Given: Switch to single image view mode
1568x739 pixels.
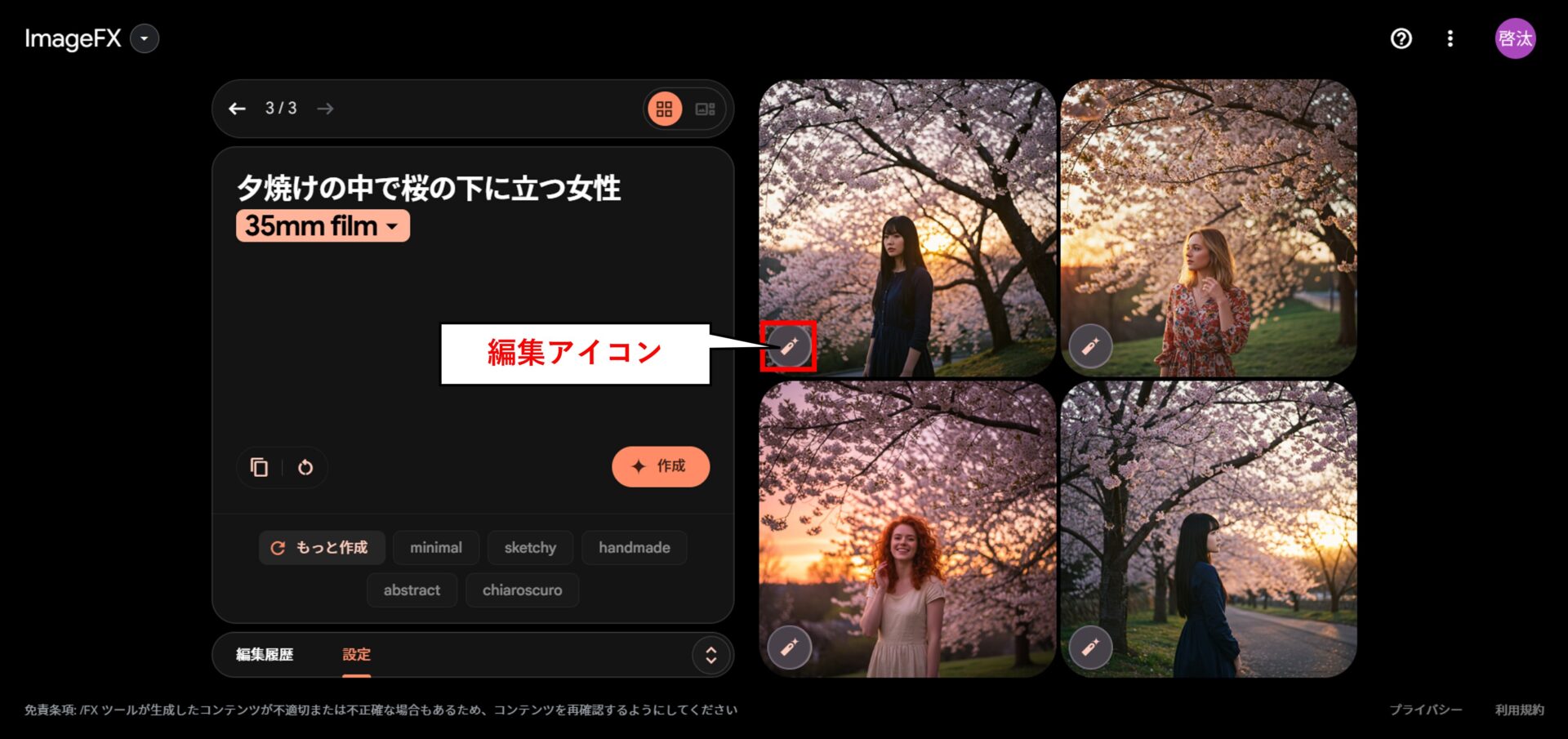Looking at the screenshot, I should click(x=704, y=108).
